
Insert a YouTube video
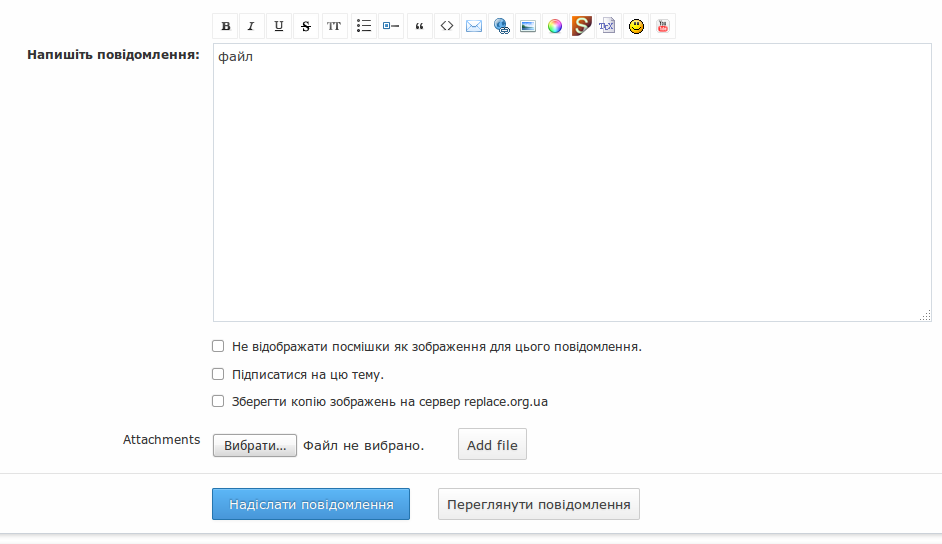(x=662, y=26)
